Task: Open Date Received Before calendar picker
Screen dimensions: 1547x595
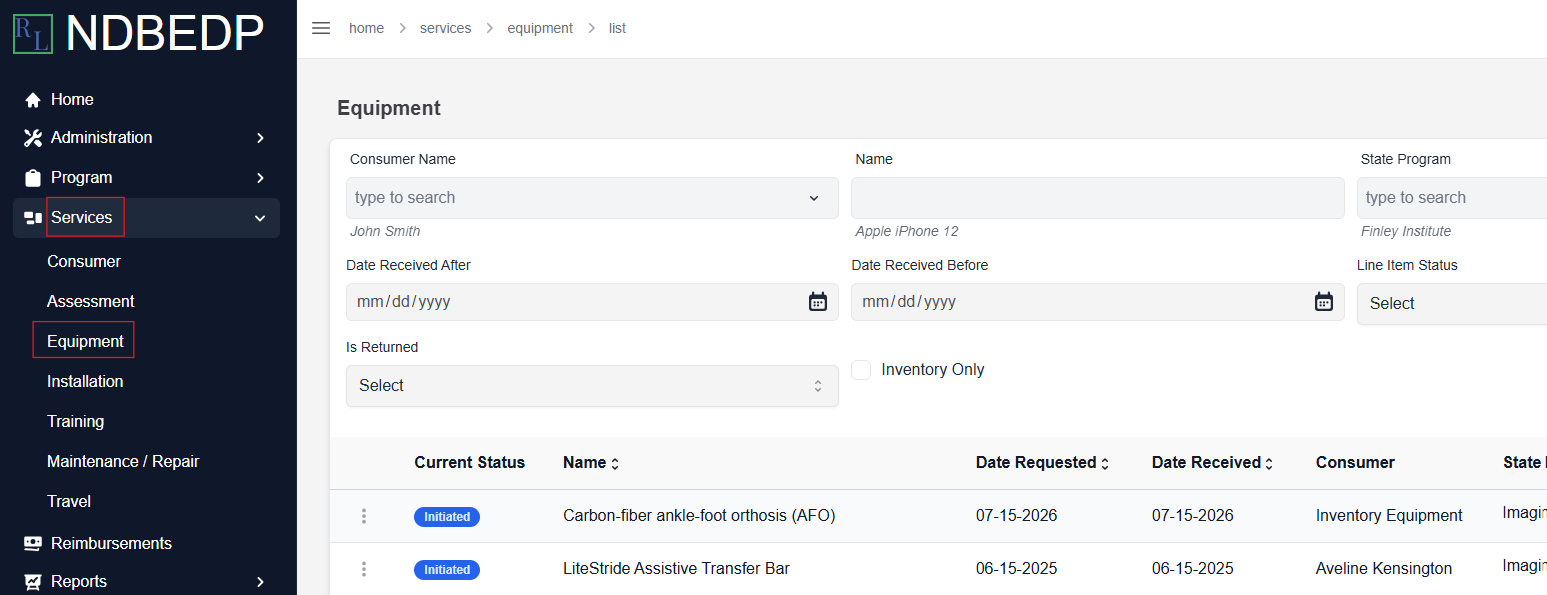Action: tap(1324, 301)
